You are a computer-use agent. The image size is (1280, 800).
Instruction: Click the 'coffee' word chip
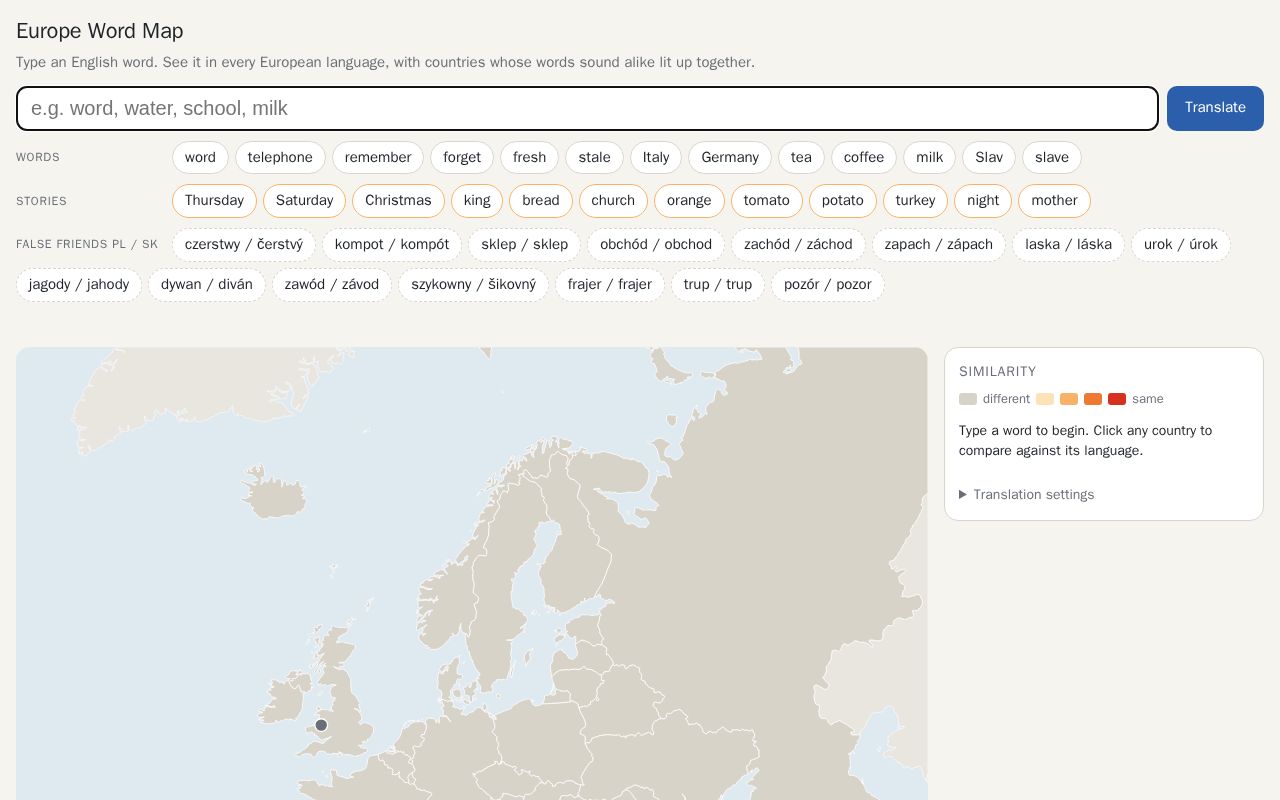(864, 157)
